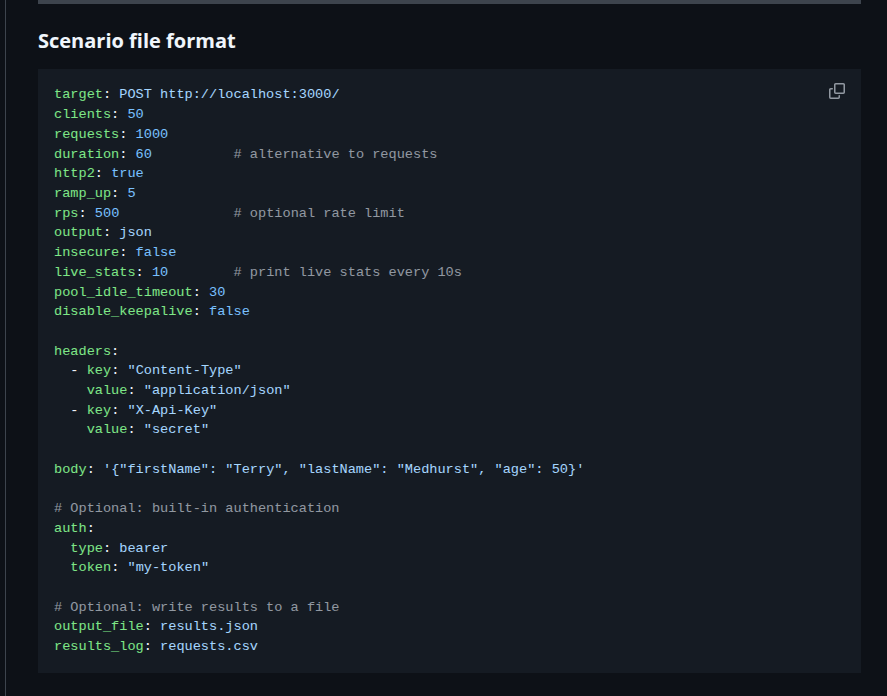Click the 'disable_keepalive: false' line
Screen dimensions: 887x696
[152, 311]
